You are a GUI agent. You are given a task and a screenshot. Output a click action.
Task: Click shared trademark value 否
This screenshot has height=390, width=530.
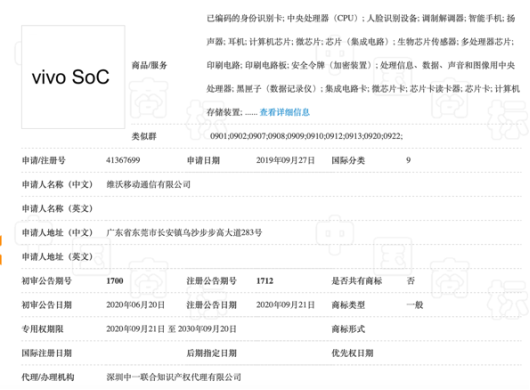(x=410, y=281)
